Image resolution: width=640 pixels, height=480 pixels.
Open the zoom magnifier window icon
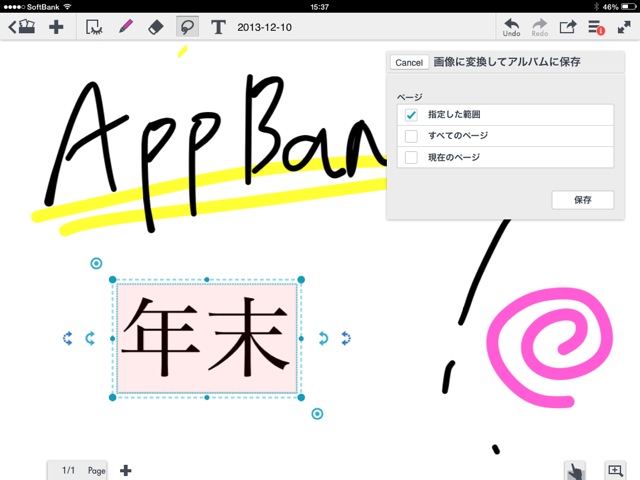tap(615, 470)
